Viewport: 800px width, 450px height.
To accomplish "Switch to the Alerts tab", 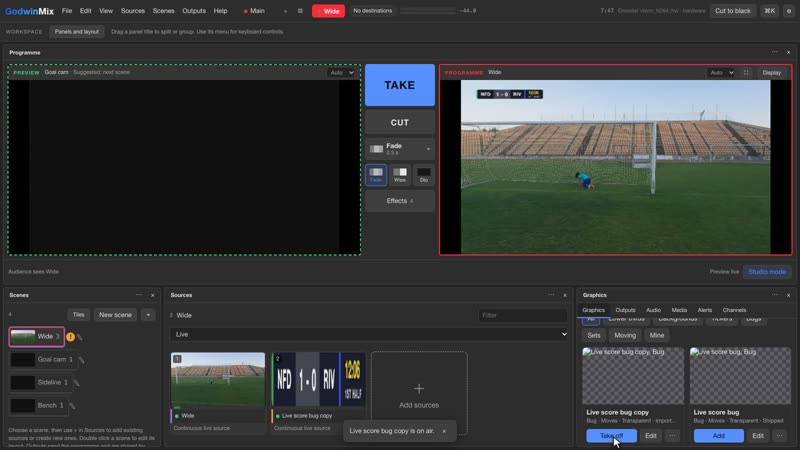I will 705,310.
